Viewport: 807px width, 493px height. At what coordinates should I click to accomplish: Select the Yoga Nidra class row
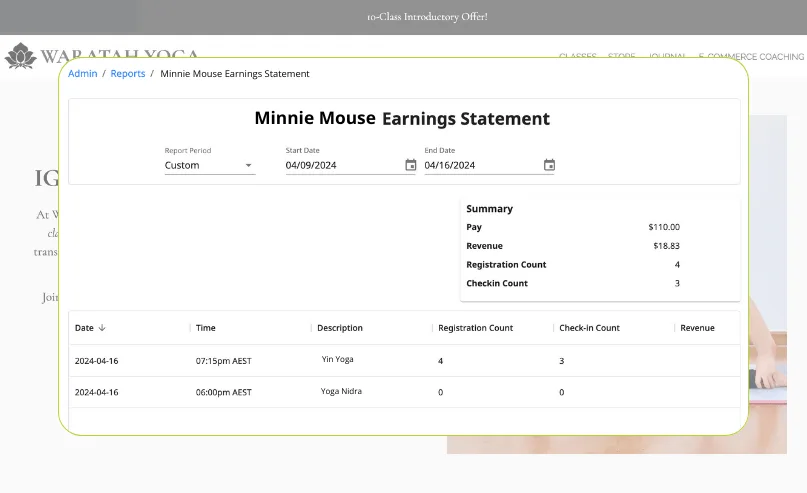[341, 391]
